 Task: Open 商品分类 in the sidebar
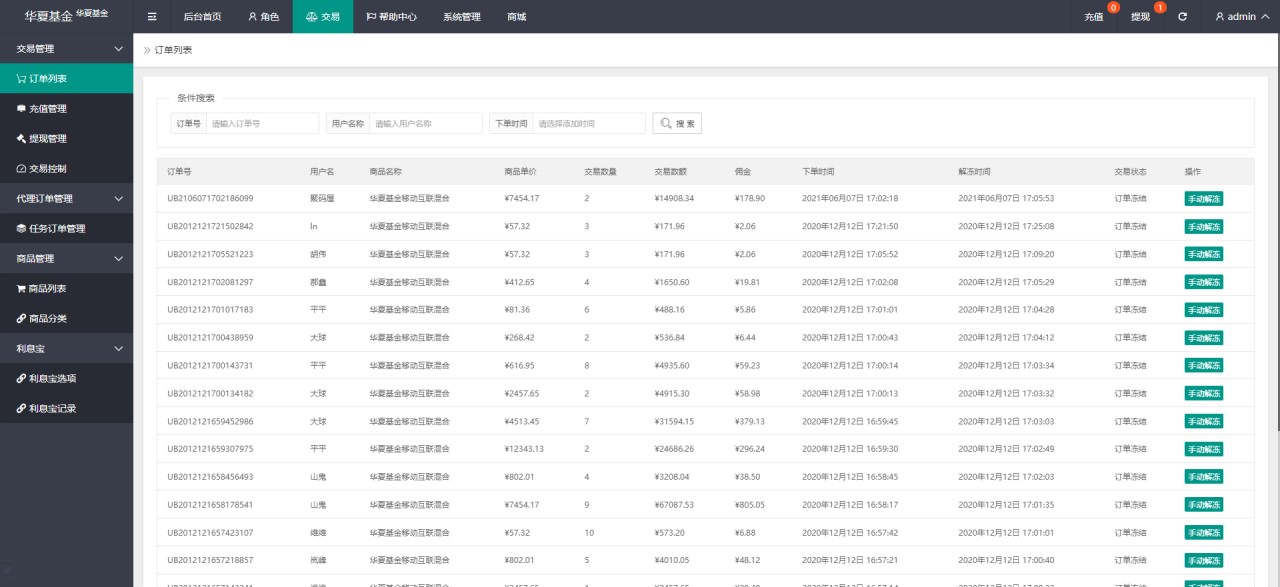pyautogui.click(x=66, y=318)
